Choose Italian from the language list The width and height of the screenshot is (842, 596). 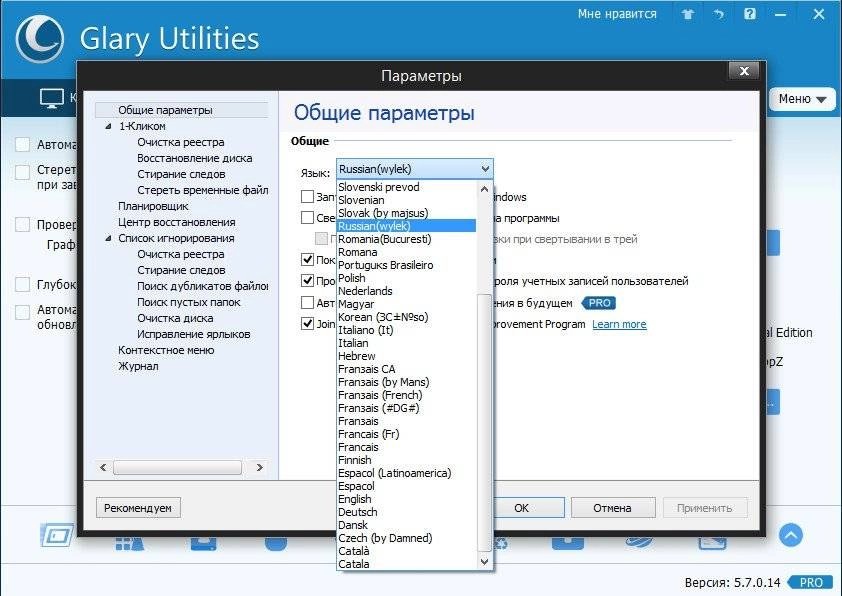[353, 343]
